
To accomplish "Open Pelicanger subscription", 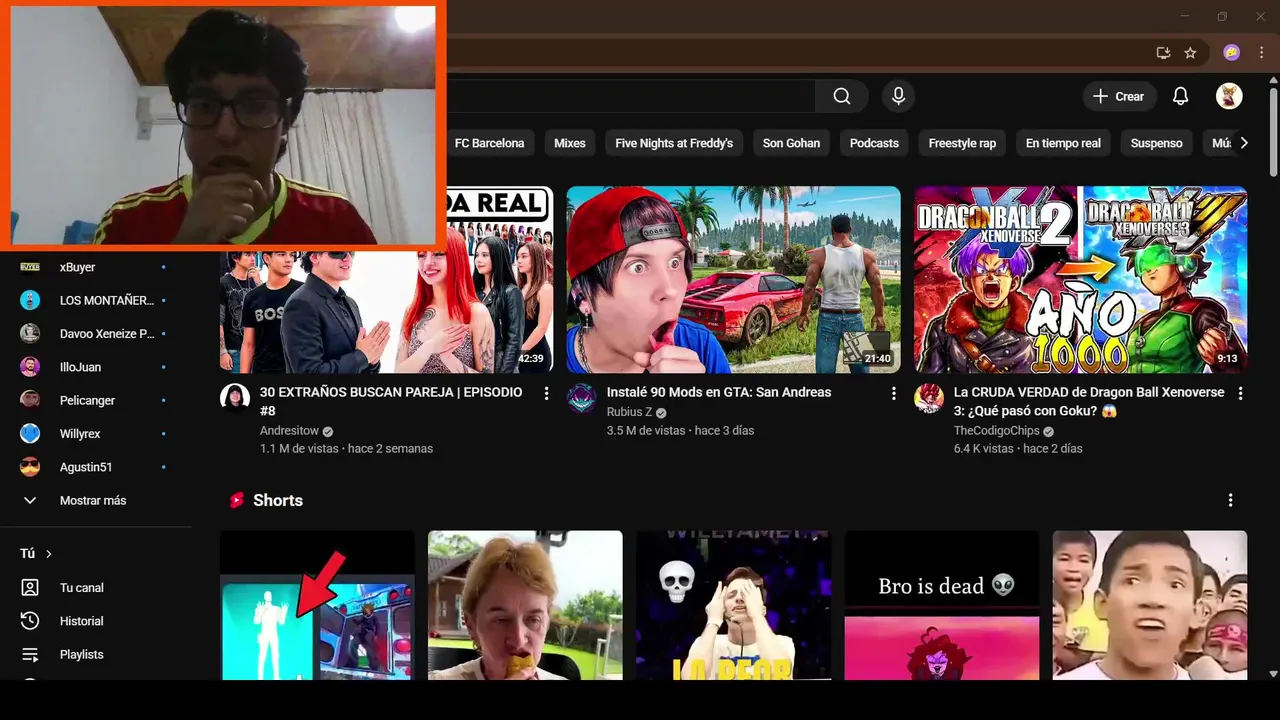I will pos(96,400).
